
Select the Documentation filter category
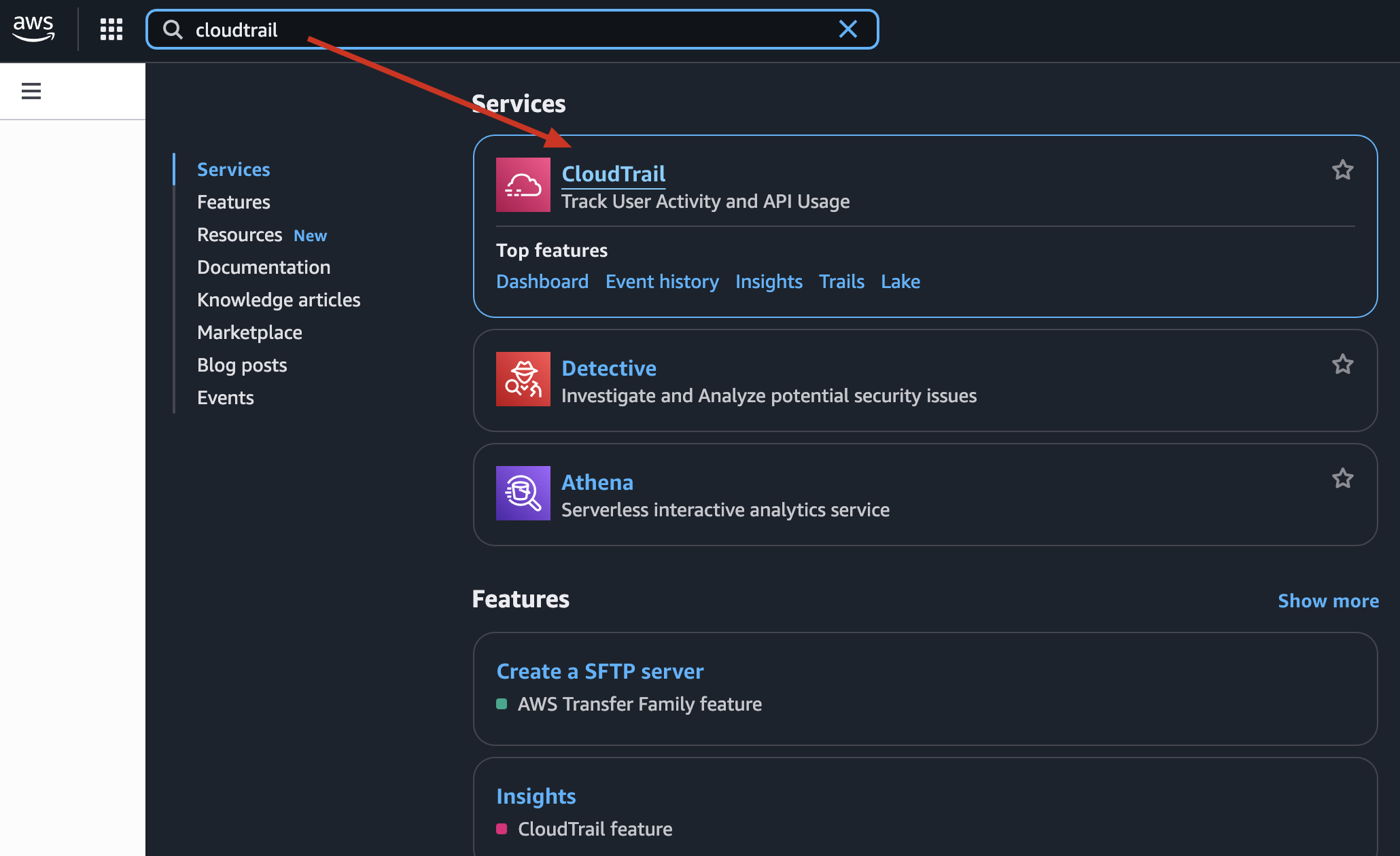click(x=264, y=267)
